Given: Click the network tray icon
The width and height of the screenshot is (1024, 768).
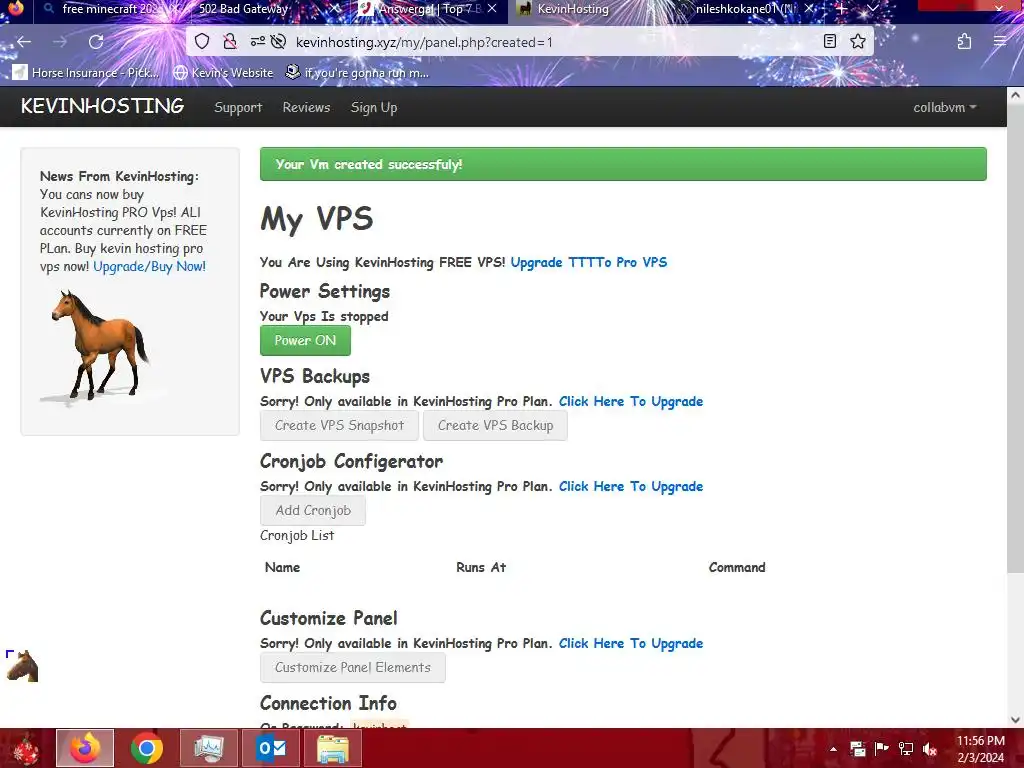Looking at the screenshot, I should click(x=906, y=748).
